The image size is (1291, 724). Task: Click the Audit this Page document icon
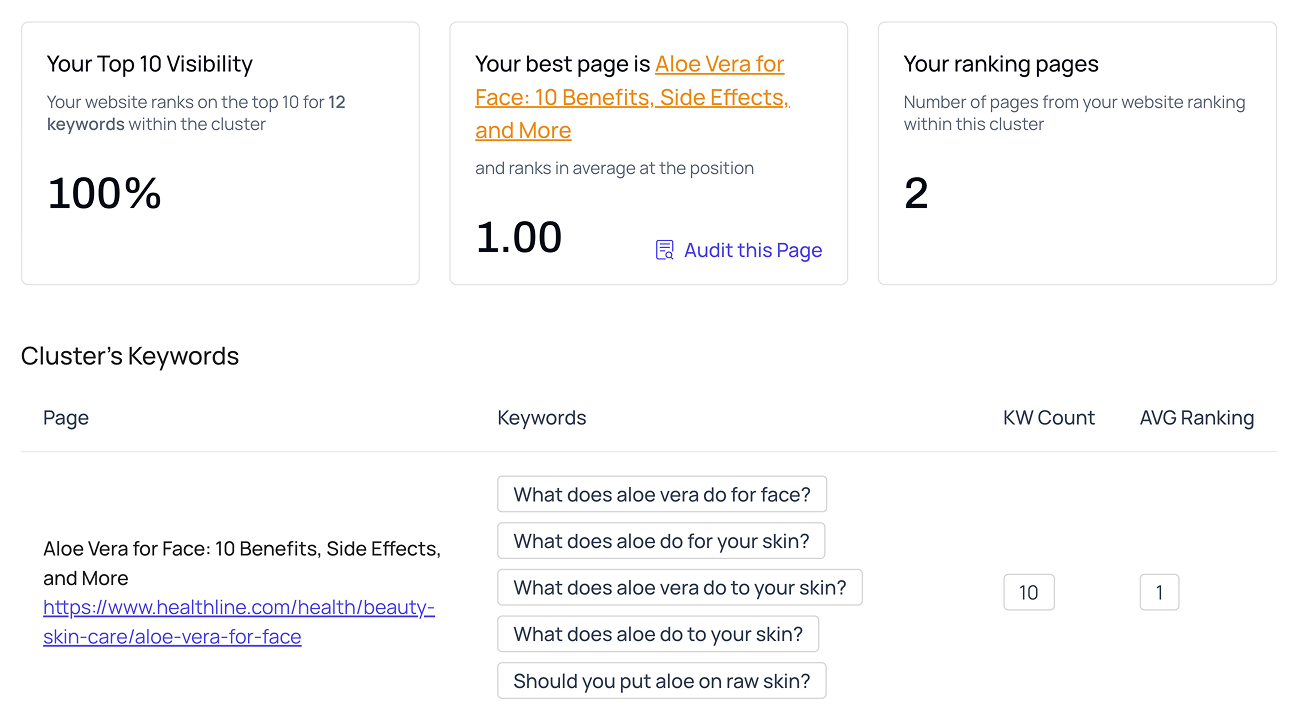(x=665, y=250)
